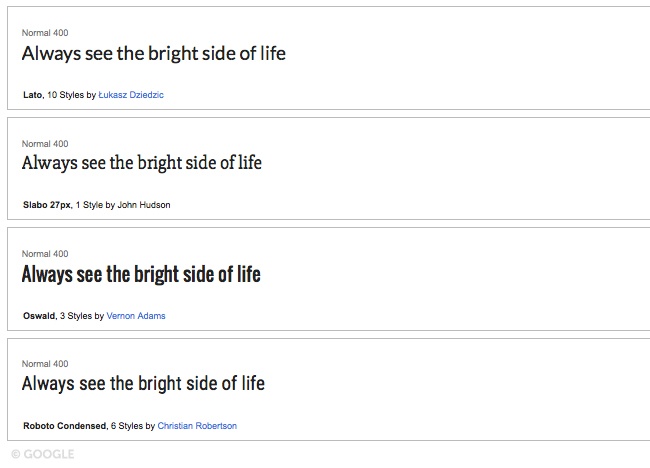Open the Vernon Adams author link
Viewport: 650px width, 468px height.
pos(136,316)
